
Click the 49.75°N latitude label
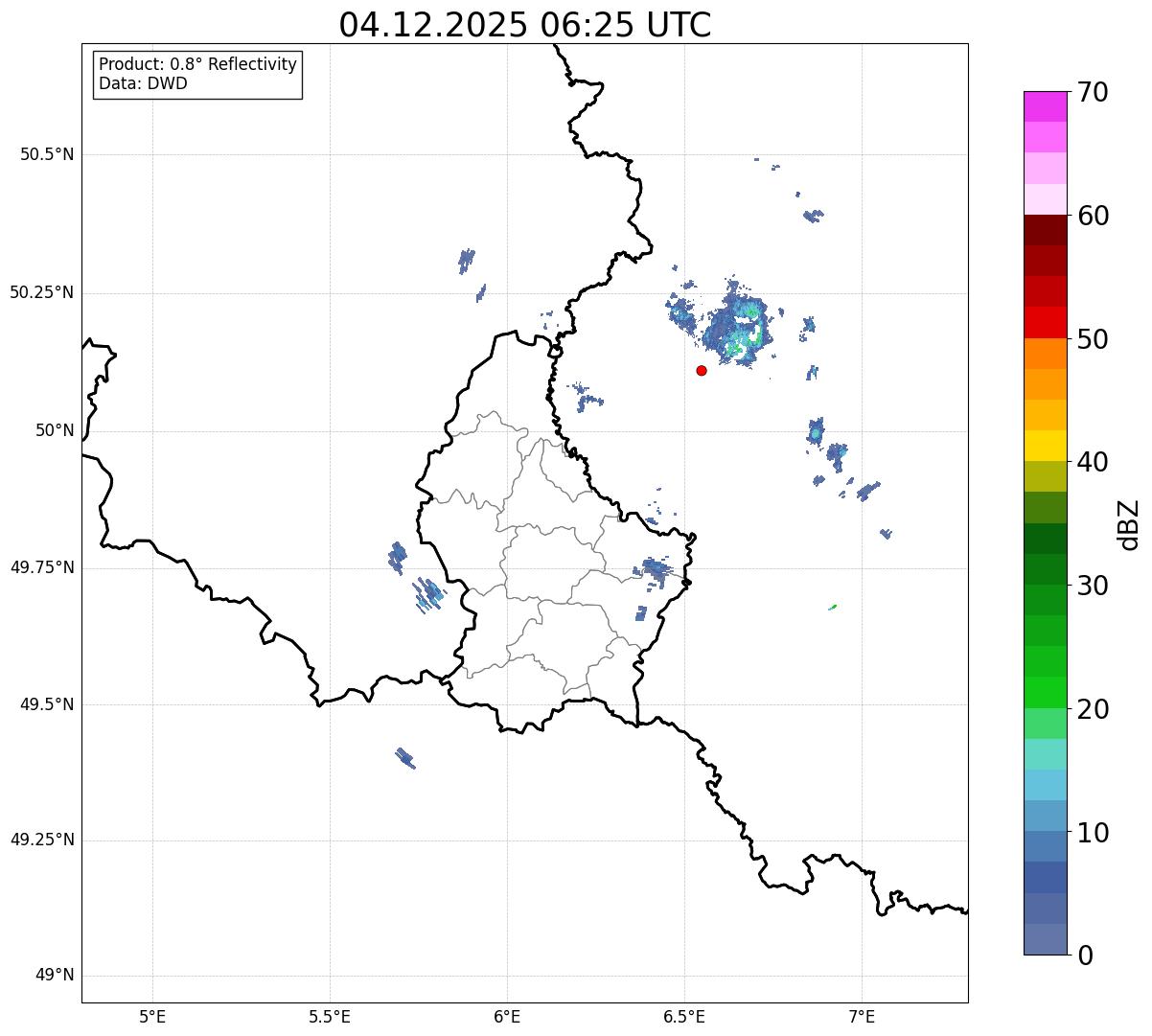click(42, 567)
